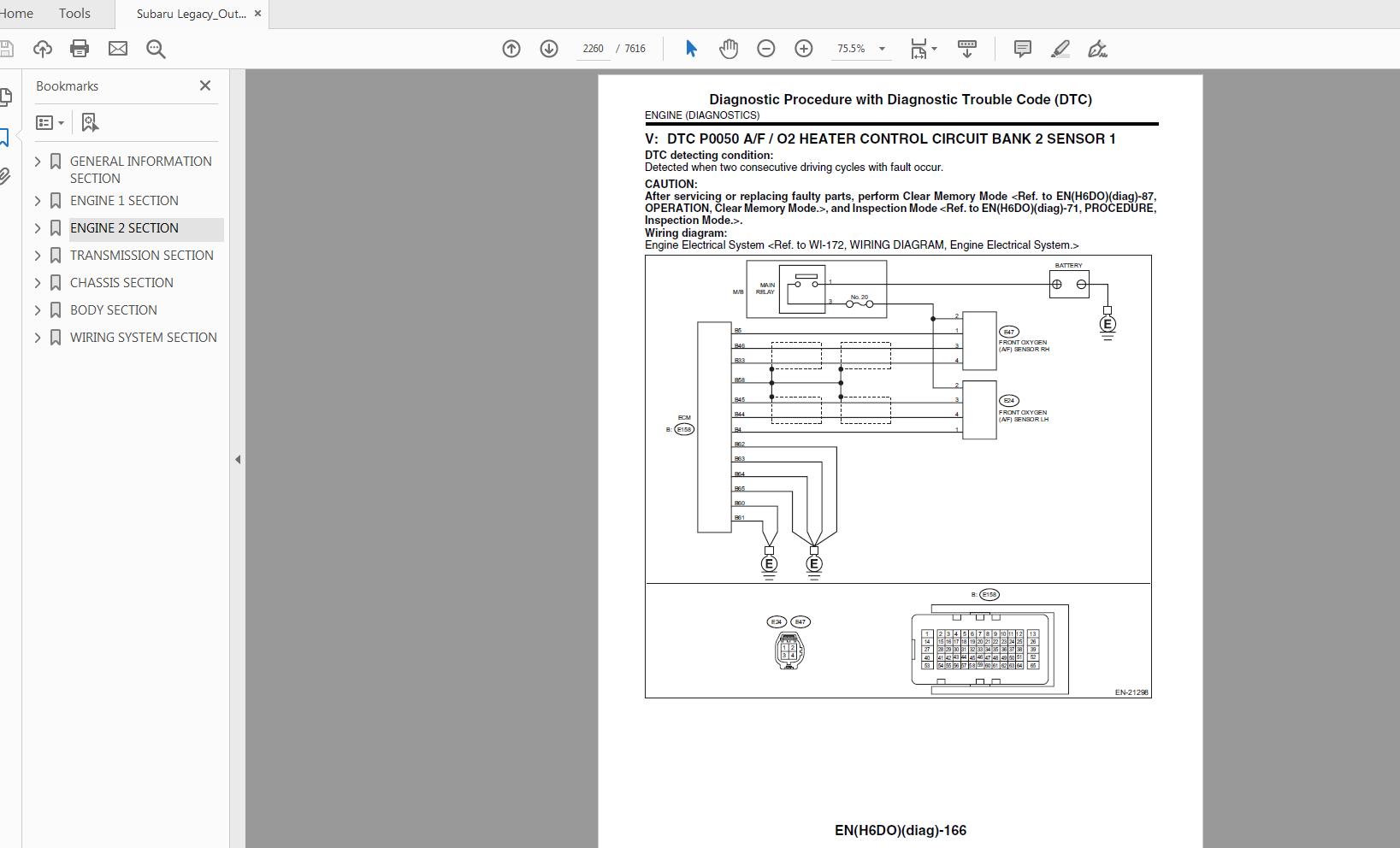
Task: Select ENGINE 2 SECTION bookmark
Action: tap(124, 228)
